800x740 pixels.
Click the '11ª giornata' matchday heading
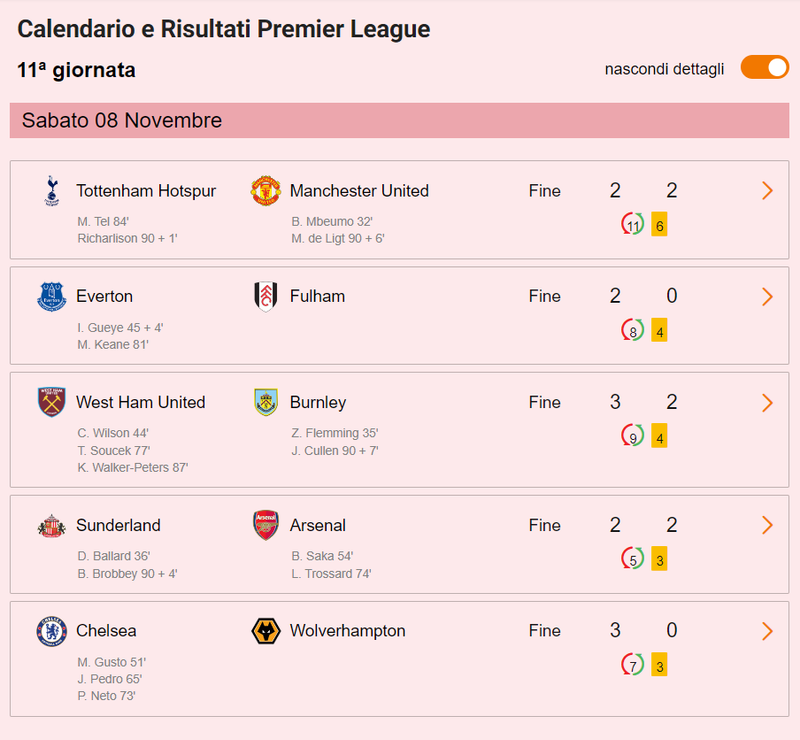click(x=77, y=70)
